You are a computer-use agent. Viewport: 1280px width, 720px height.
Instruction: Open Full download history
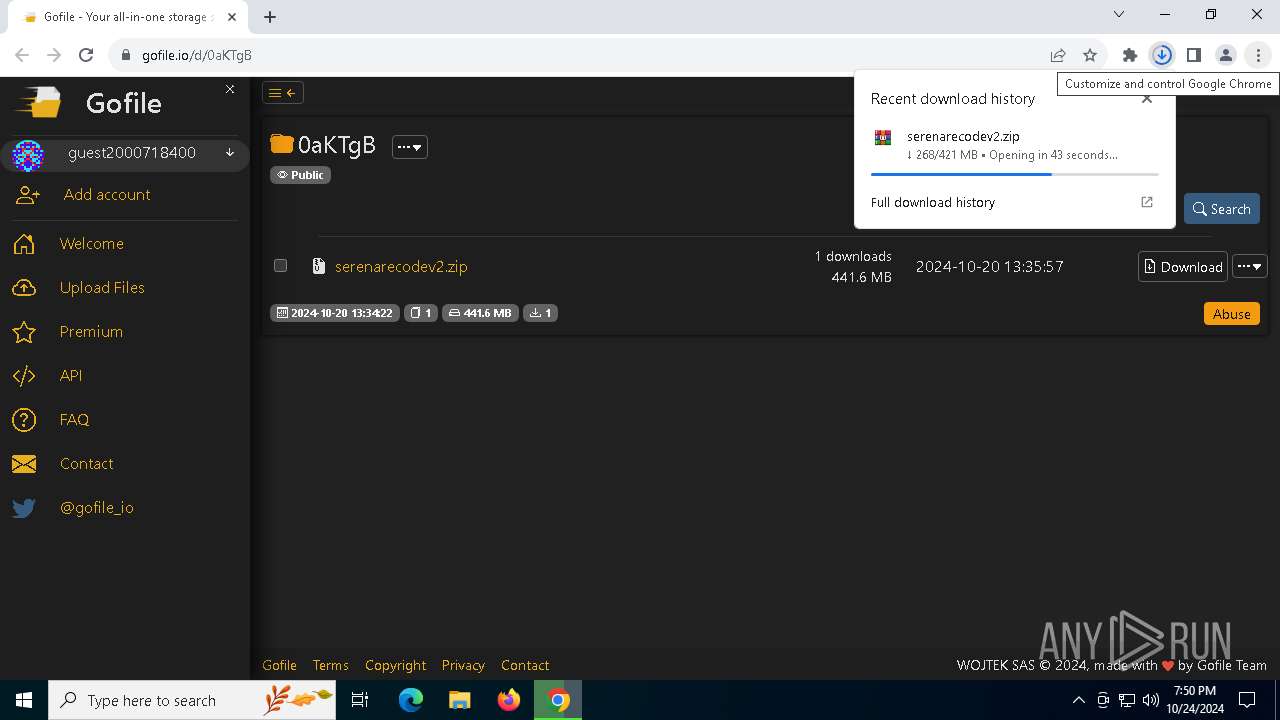(933, 202)
